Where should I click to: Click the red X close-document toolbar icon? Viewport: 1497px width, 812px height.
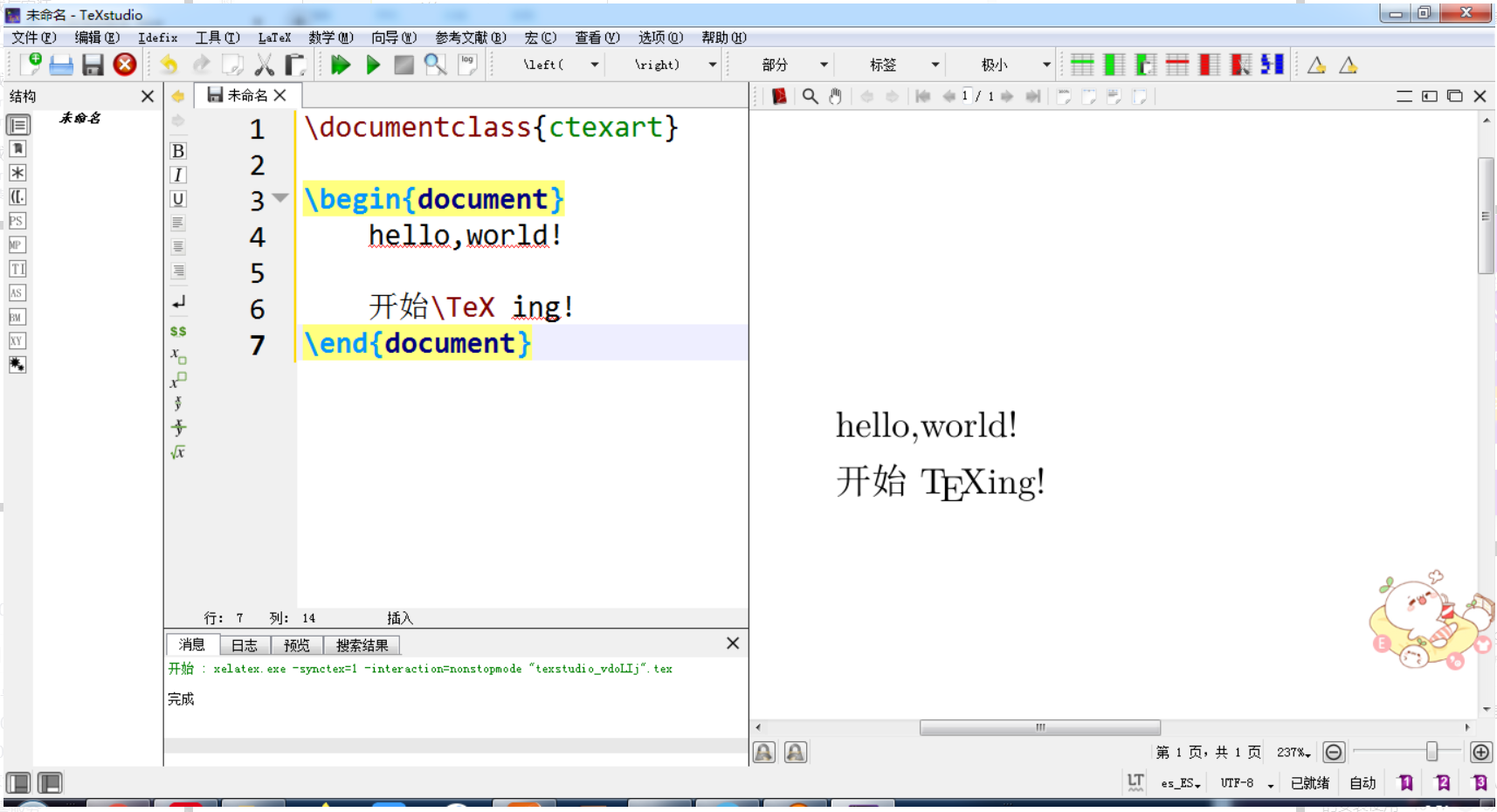125,64
